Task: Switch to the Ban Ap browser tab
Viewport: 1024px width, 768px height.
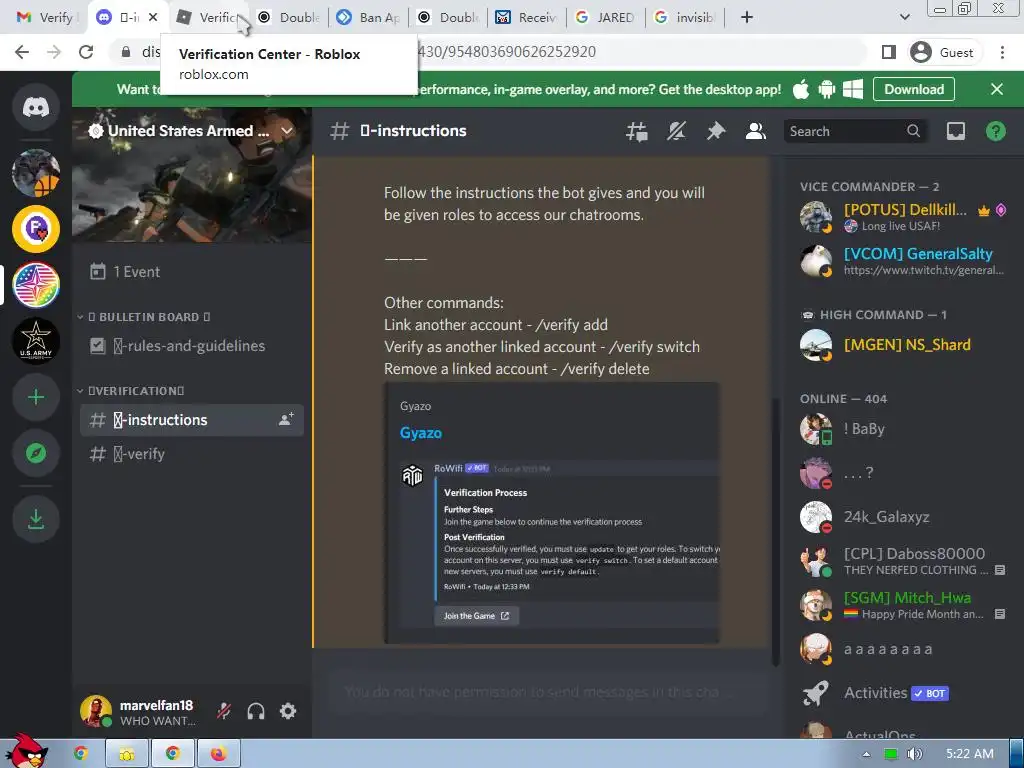Action: click(x=369, y=18)
